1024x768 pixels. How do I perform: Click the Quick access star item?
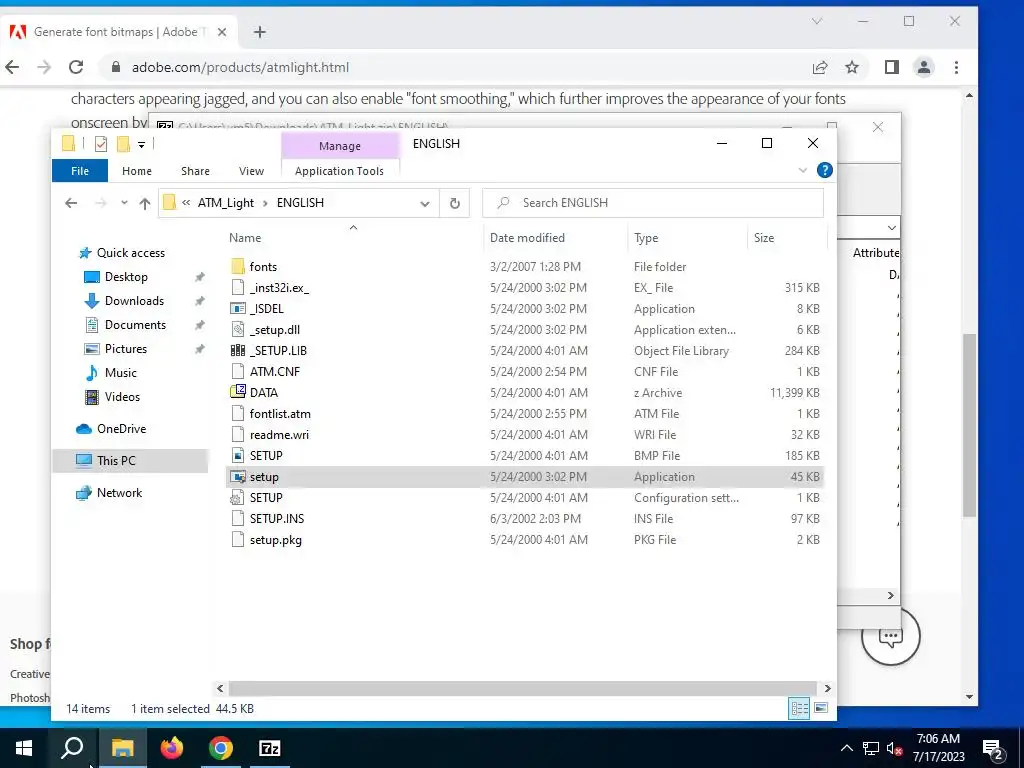131,253
